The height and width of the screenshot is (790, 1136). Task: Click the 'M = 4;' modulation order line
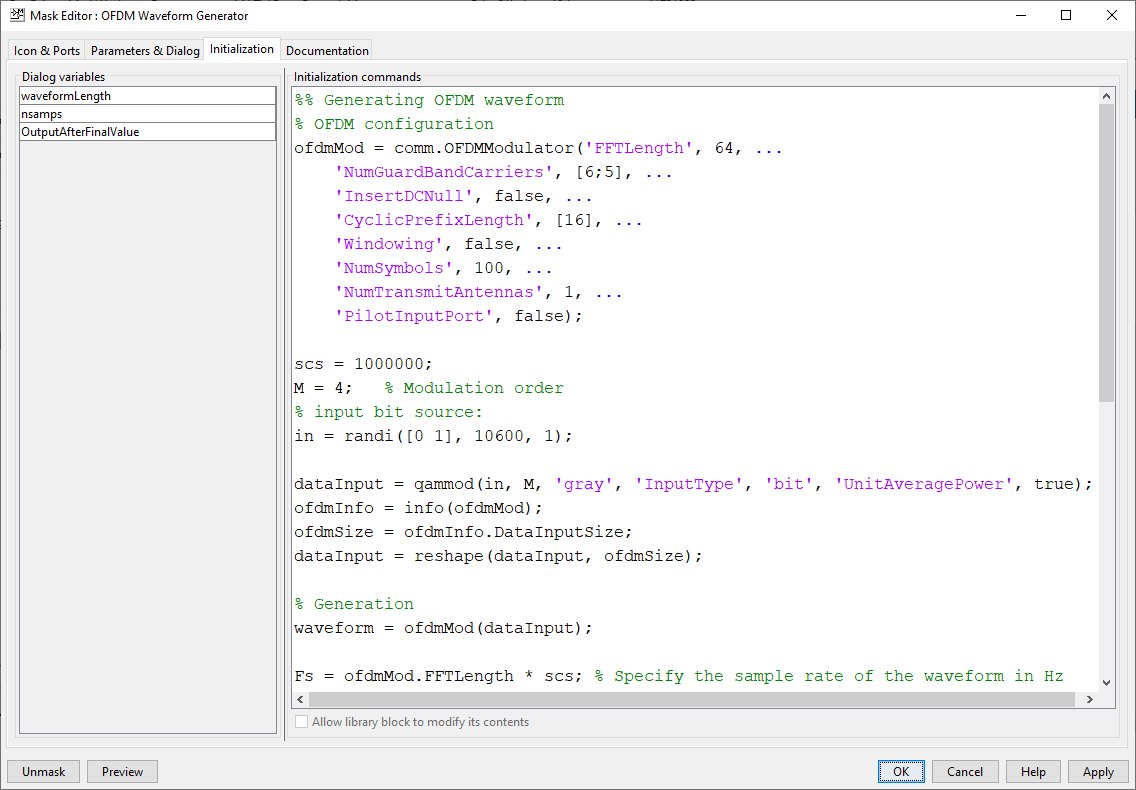(429, 388)
